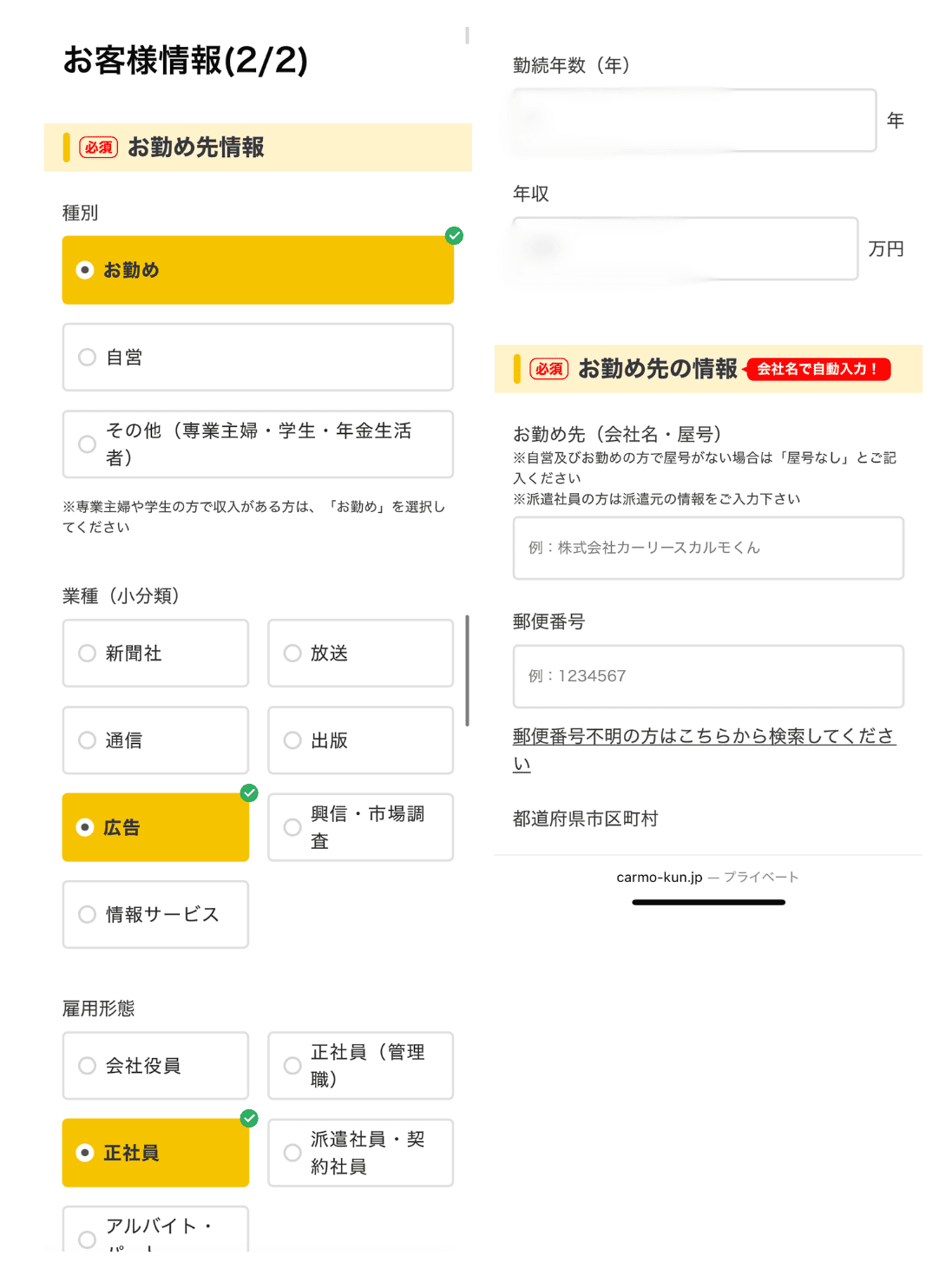
Task: Click the 郵便番号 input field
Action: pyautogui.click(x=708, y=676)
